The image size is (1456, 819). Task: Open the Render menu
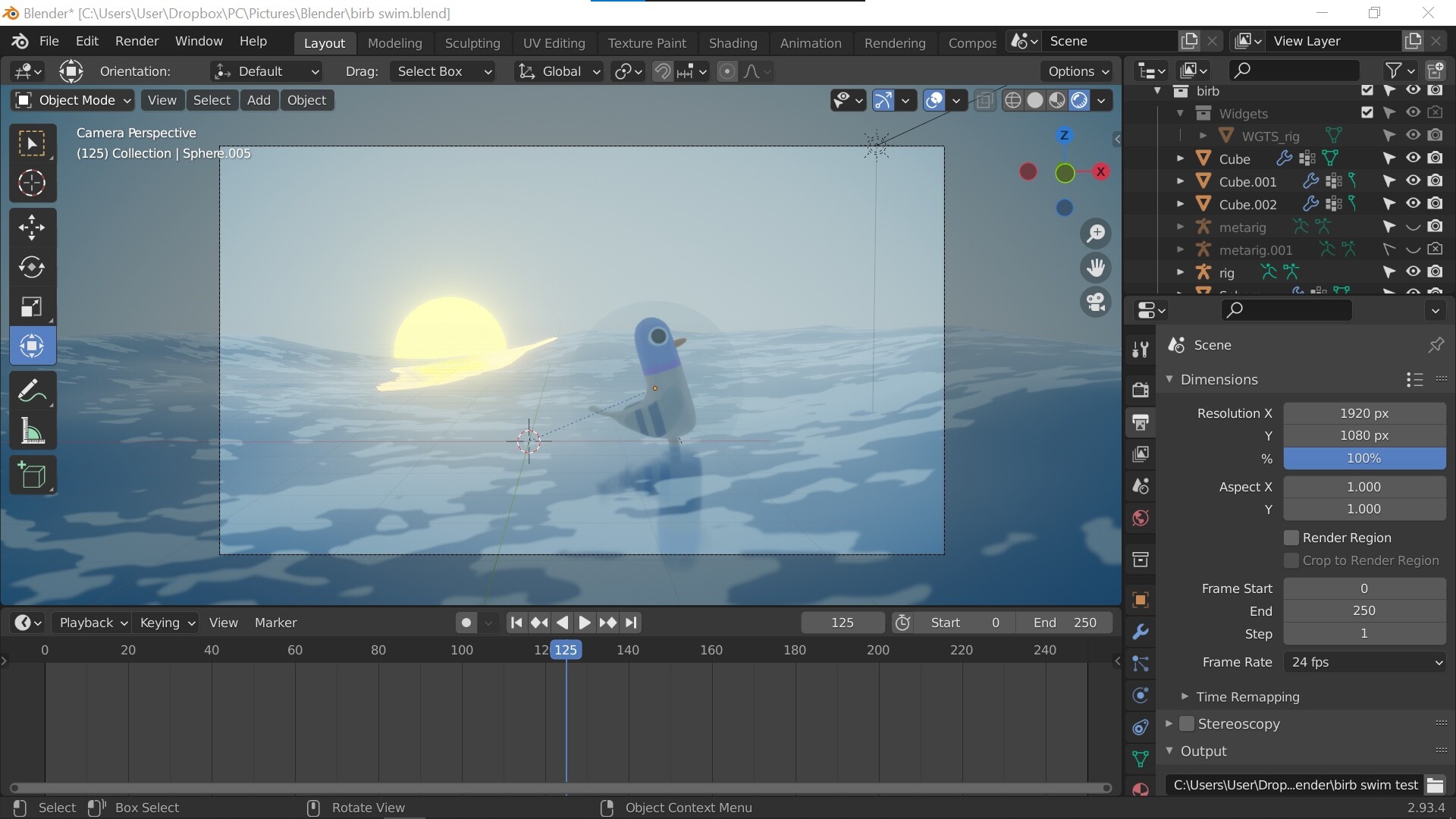point(136,41)
